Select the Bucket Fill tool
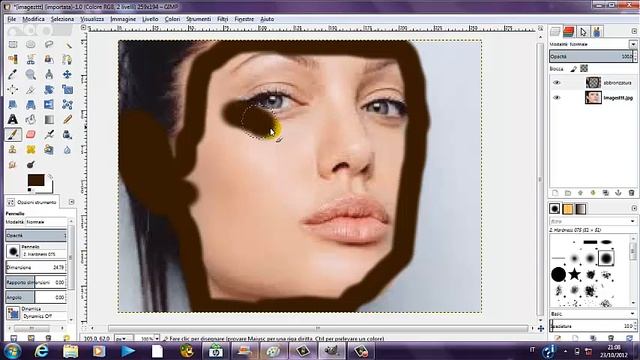This screenshot has height=360, width=640. click(x=31, y=119)
